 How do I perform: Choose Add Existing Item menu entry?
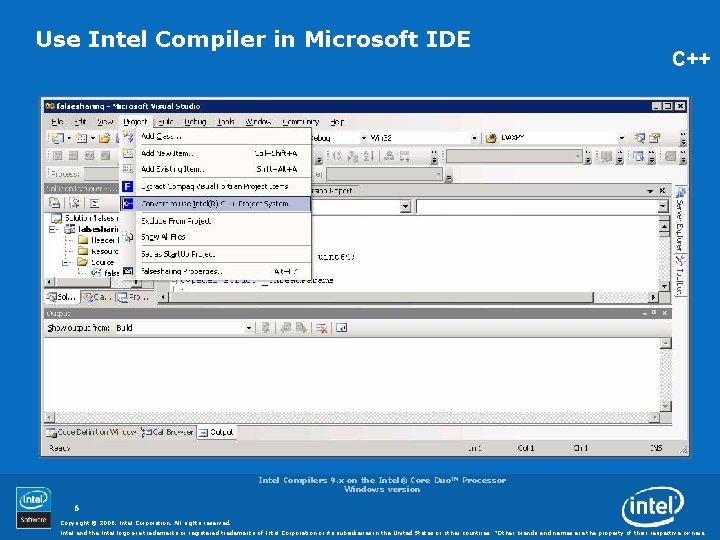[x=216, y=169]
